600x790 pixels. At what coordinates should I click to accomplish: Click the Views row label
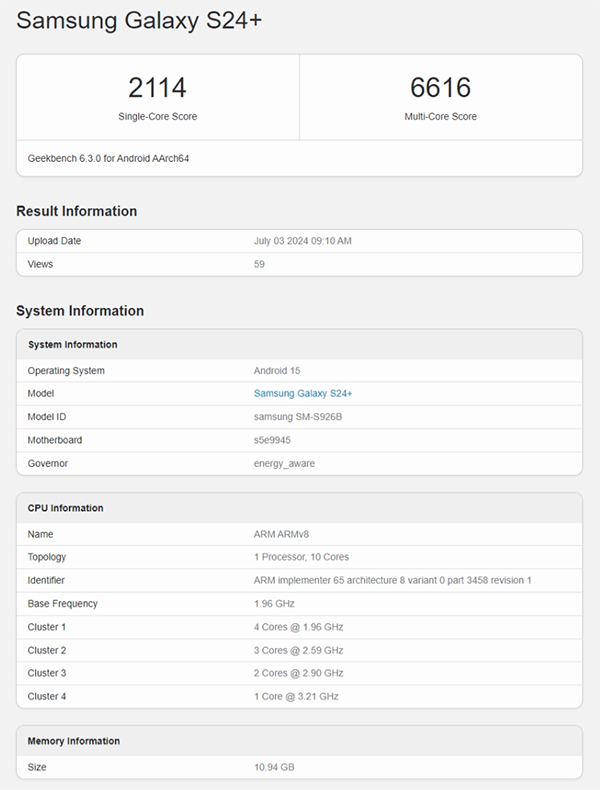[40, 264]
